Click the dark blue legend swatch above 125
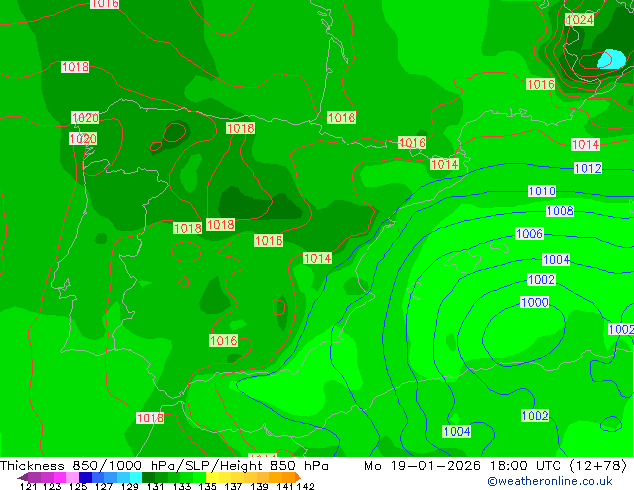This screenshot has width=634, height=490. tap(85, 477)
